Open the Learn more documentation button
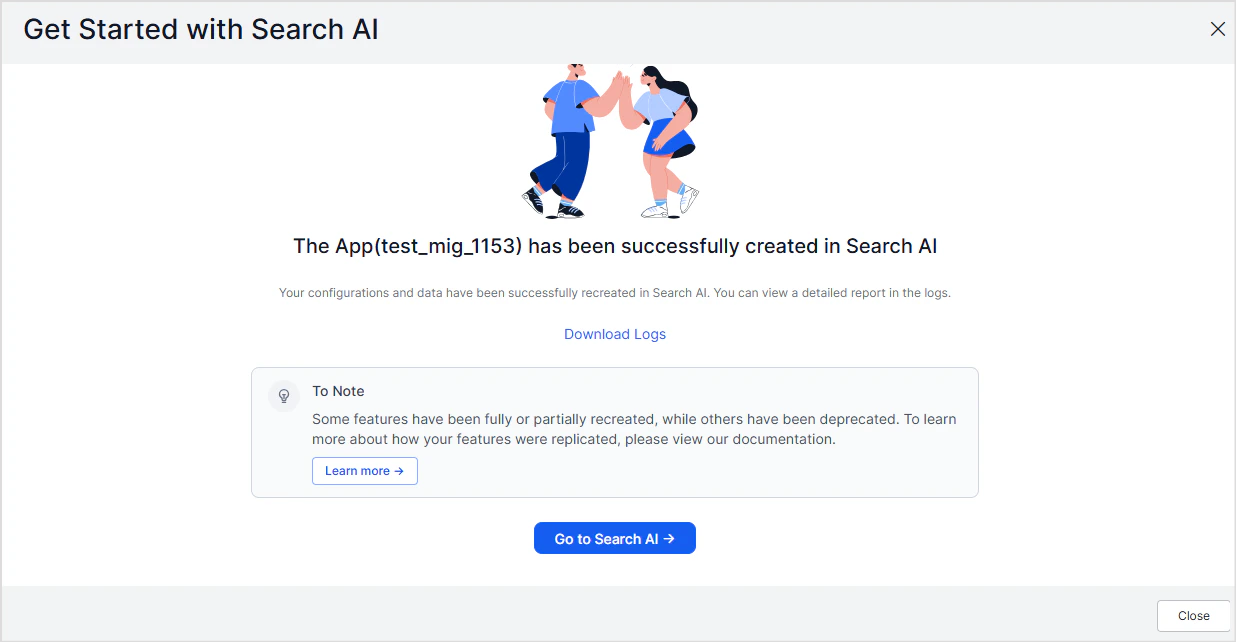Screen dimensions: 1236x642 pyautogui.click(x=365, y=471)
